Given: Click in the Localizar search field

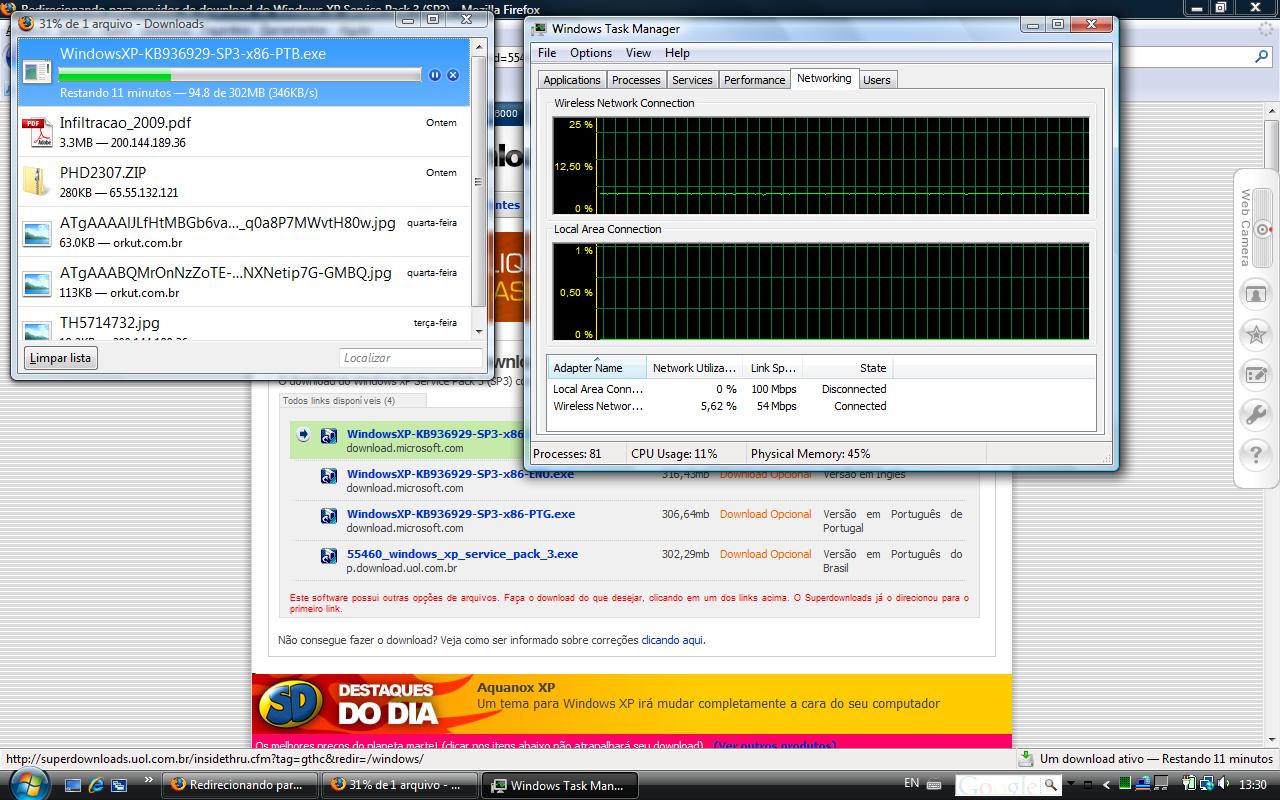Looking at the screenshot, I should tap(410, 358).
